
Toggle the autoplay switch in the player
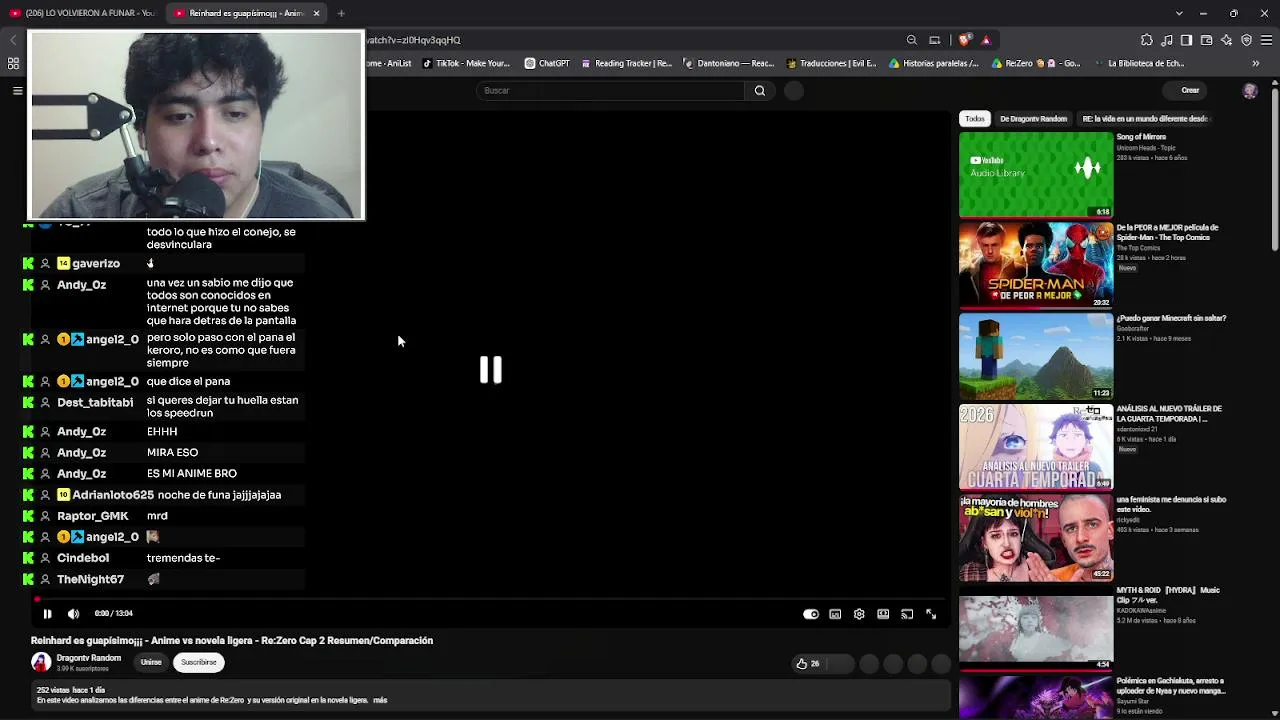point(811,614)
